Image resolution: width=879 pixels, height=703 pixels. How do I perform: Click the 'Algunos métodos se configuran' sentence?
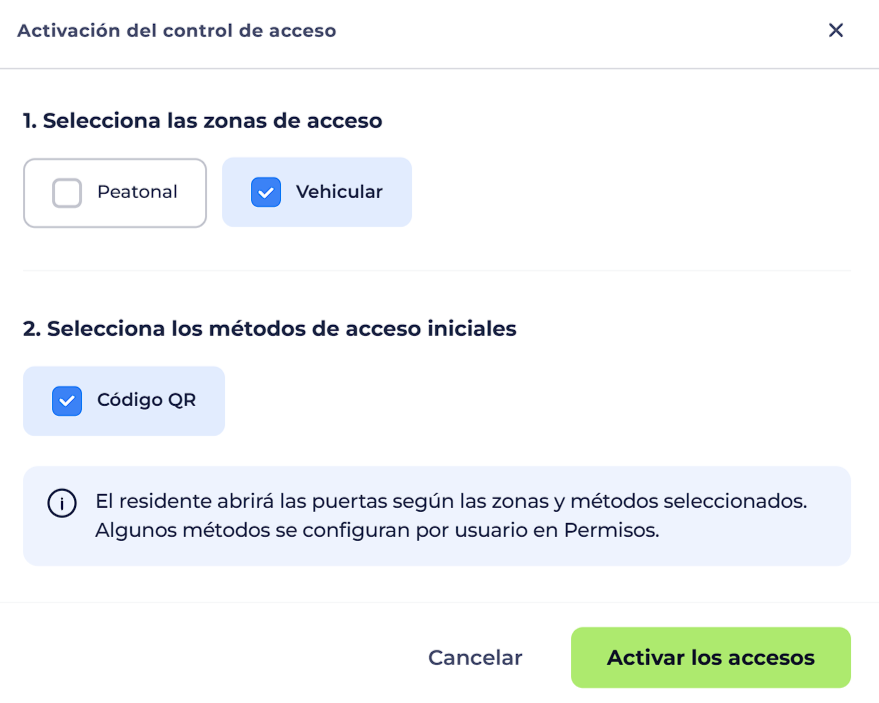point(377,530)
